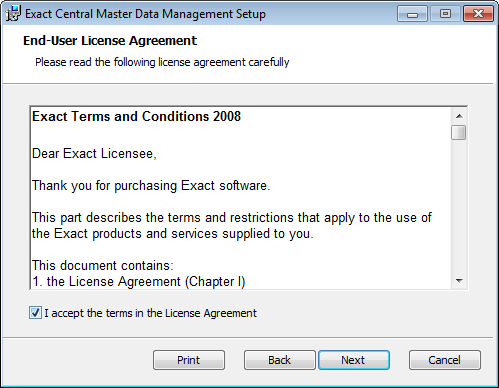Click the 'Exact Terms and Conditions 2008' heading
This screenshot has width=499, height=388.
pos(136,116)
